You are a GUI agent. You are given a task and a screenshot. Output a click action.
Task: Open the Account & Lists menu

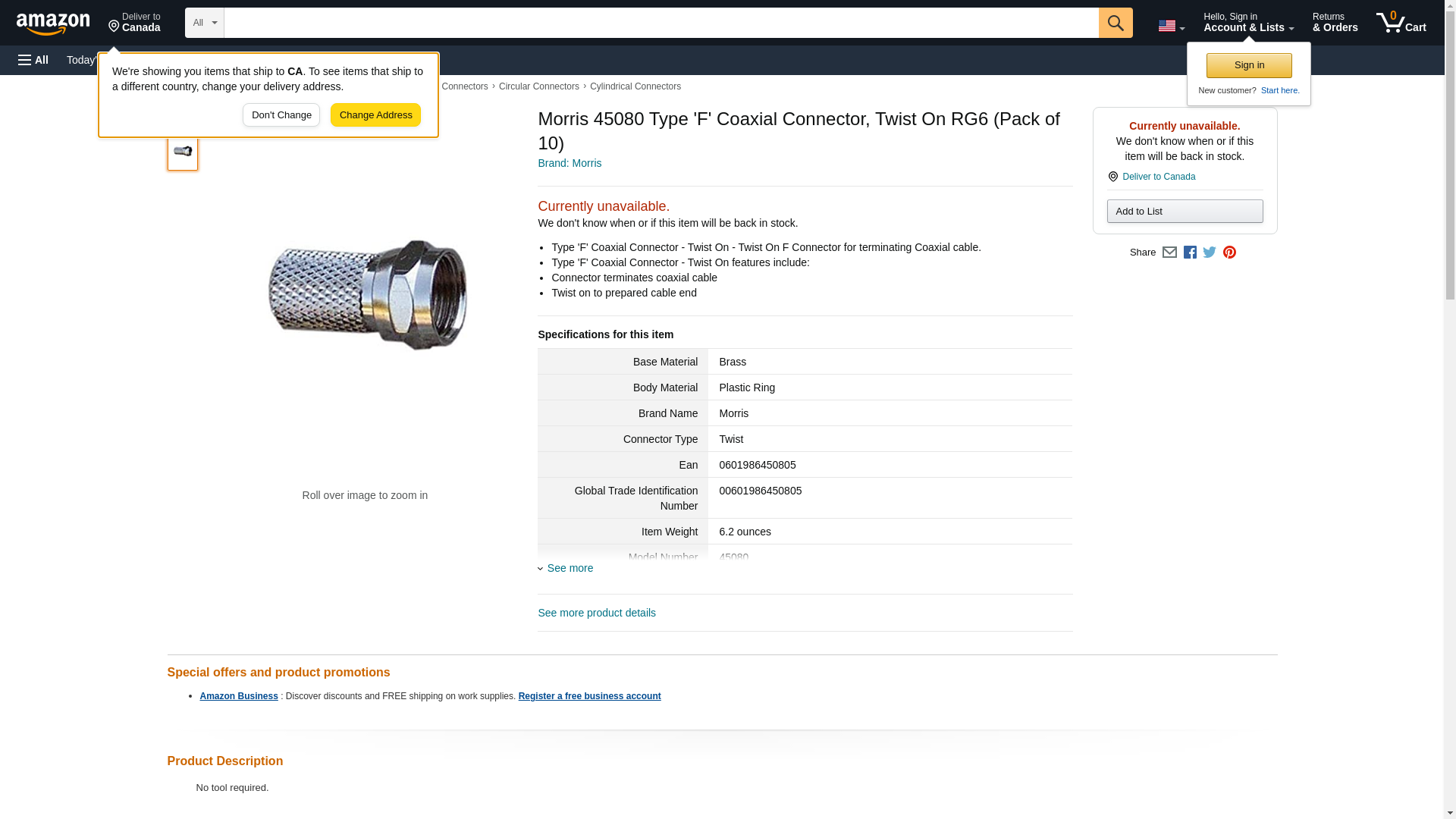pos(1248,23)
